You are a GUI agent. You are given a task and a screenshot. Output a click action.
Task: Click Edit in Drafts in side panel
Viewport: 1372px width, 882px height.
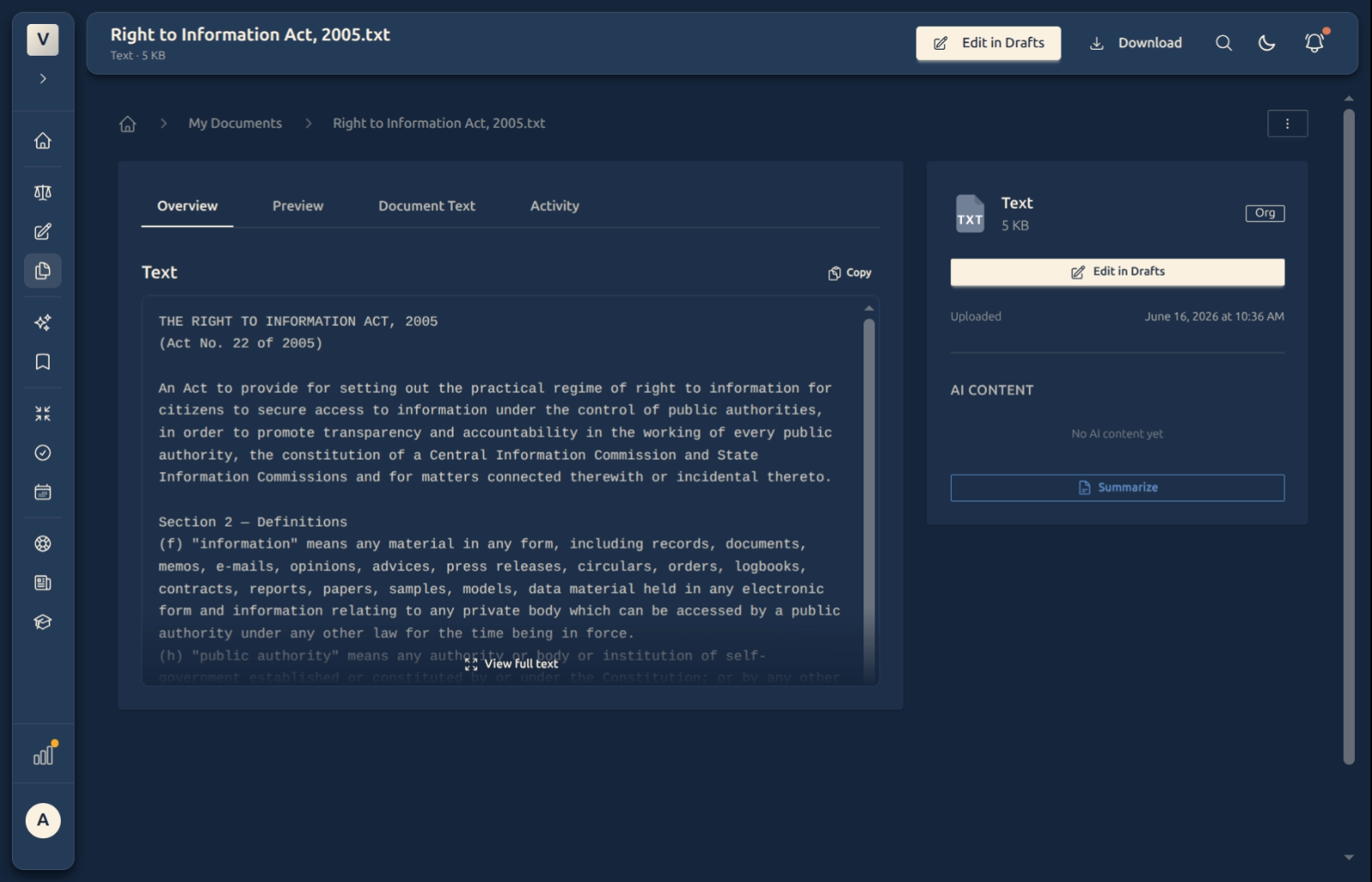click(x=1117, y=272)
